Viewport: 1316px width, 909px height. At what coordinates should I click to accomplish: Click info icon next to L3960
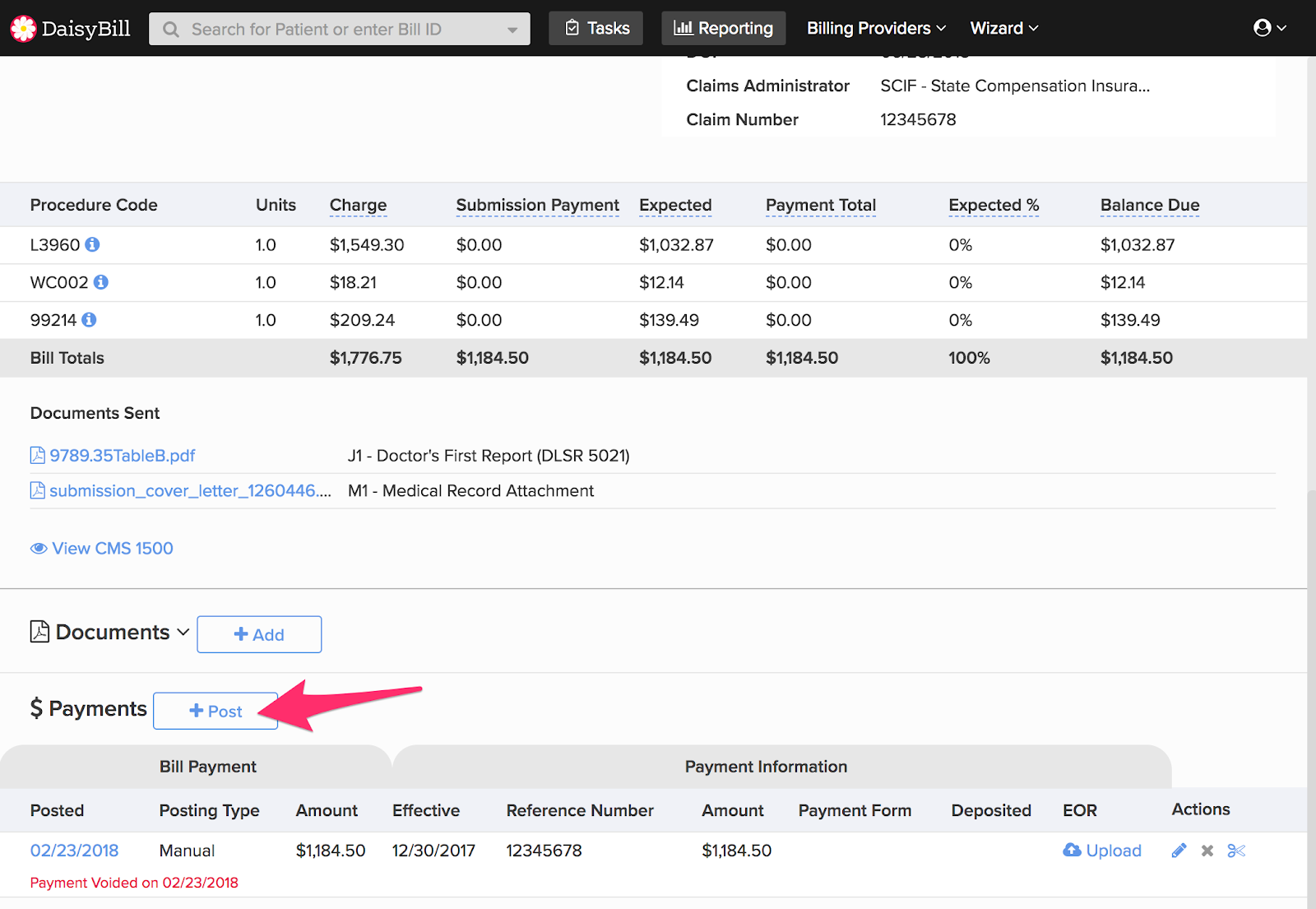tap(92, 244)
